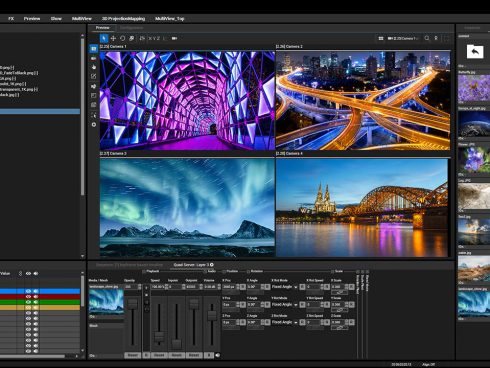Toggle visibility eye on the blue layer row
The height and width of the screenshot is (368, 490).
(x=28, y=291)
